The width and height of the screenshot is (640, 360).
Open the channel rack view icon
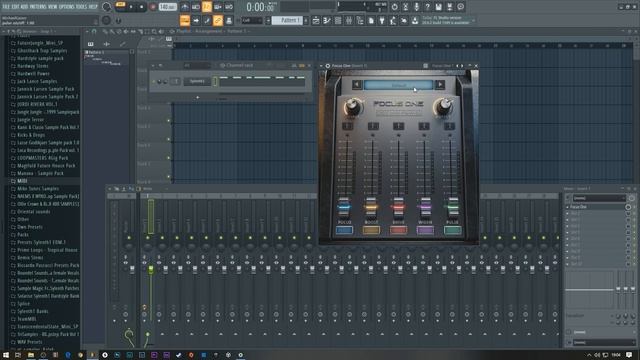338,20
